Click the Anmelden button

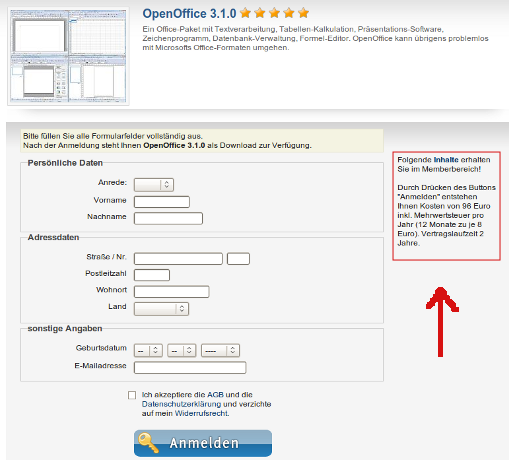(x=203, y=443)
